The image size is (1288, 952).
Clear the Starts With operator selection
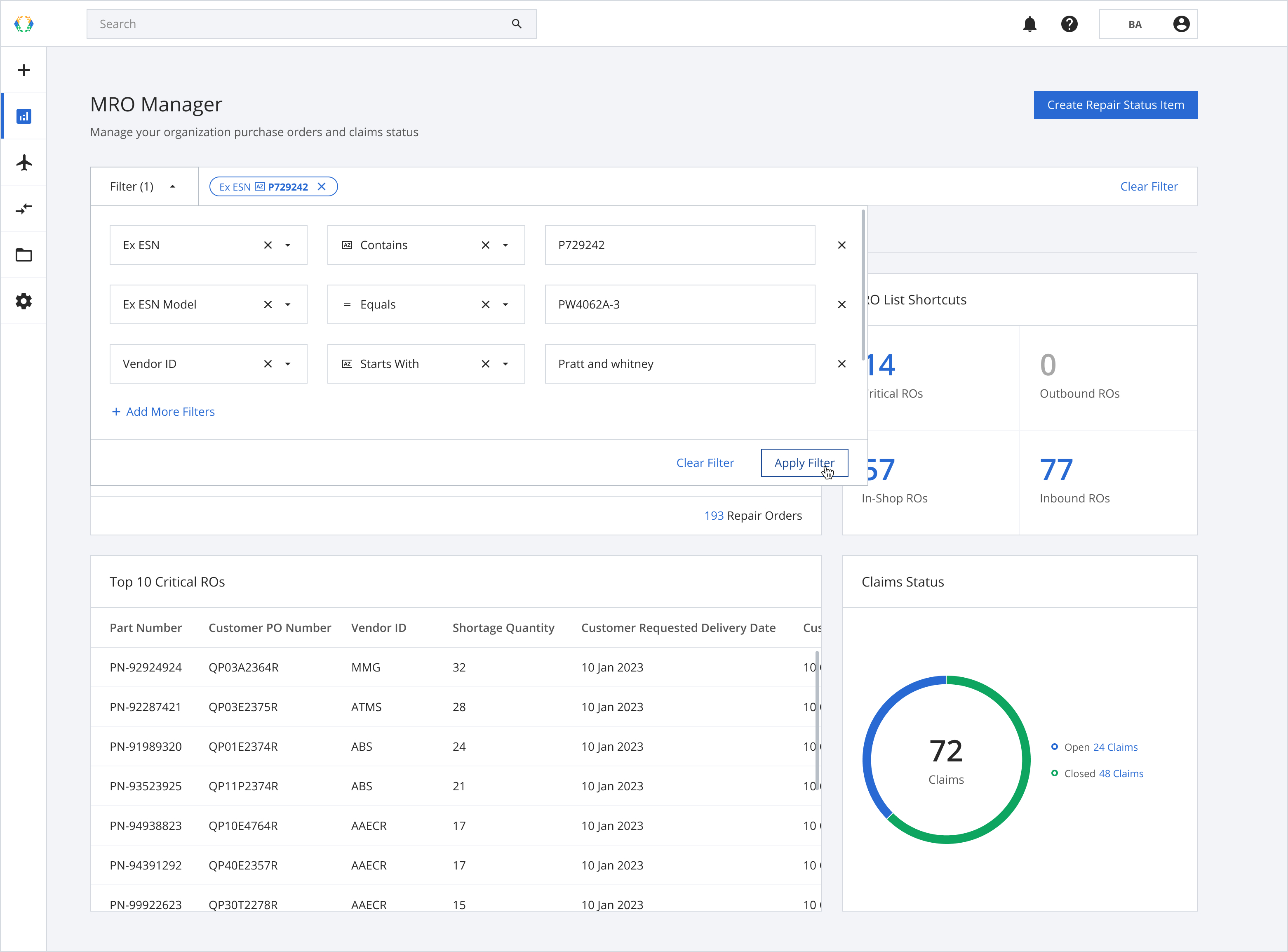[486, 364]
